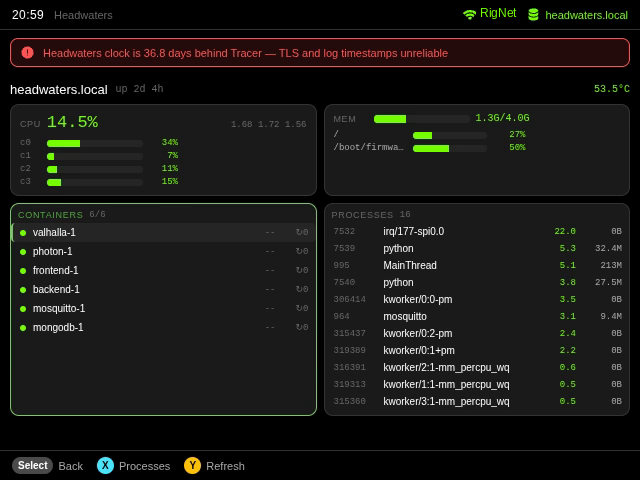Viewport: 640px width, 480px height.
Task: Click the 213M memory value of MainThread
Action: [611, 265]
